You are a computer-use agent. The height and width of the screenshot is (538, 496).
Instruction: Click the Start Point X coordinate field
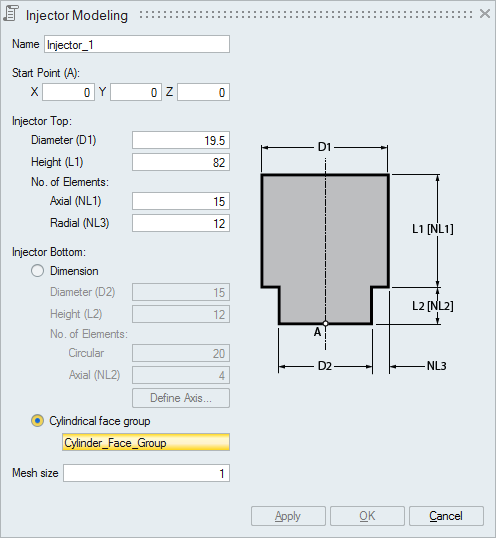[x=68, y=92]
